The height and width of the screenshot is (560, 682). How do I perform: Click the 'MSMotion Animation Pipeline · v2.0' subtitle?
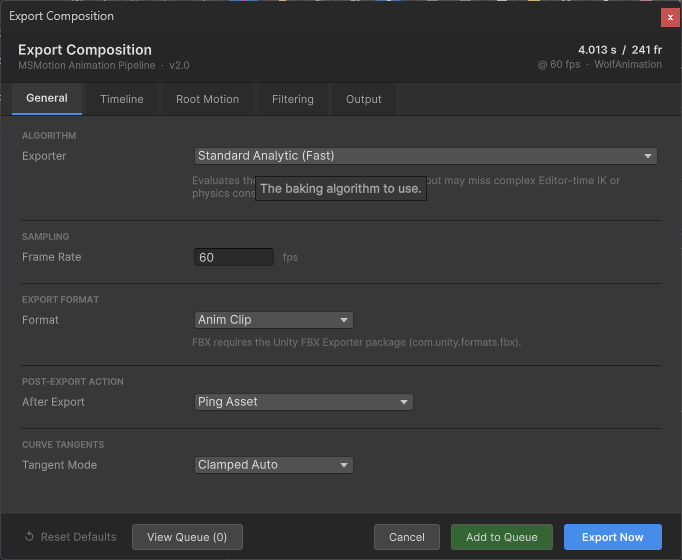click(104, 66)
